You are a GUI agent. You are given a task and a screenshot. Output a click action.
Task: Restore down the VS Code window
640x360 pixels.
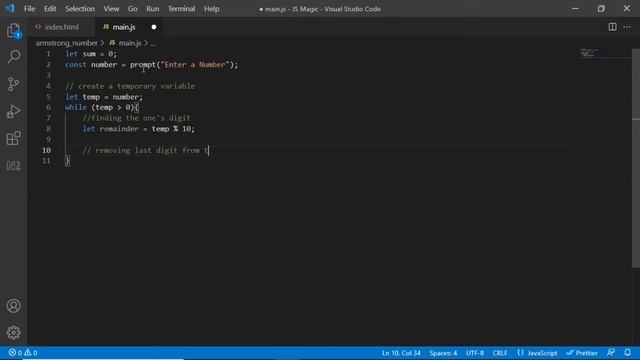pos(601,9)
